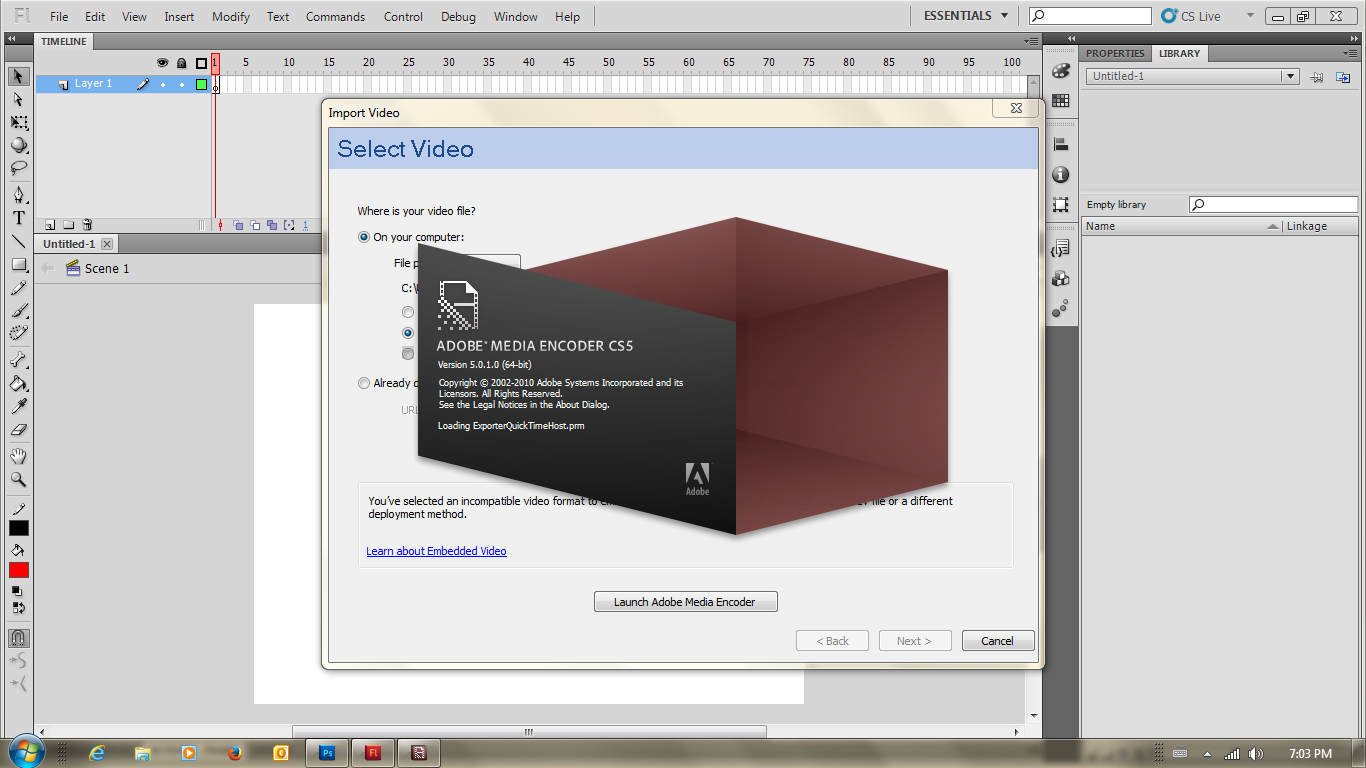The image size is (1366, 768).
Task: Open the Control menu
Action: (x=403, y=17)
